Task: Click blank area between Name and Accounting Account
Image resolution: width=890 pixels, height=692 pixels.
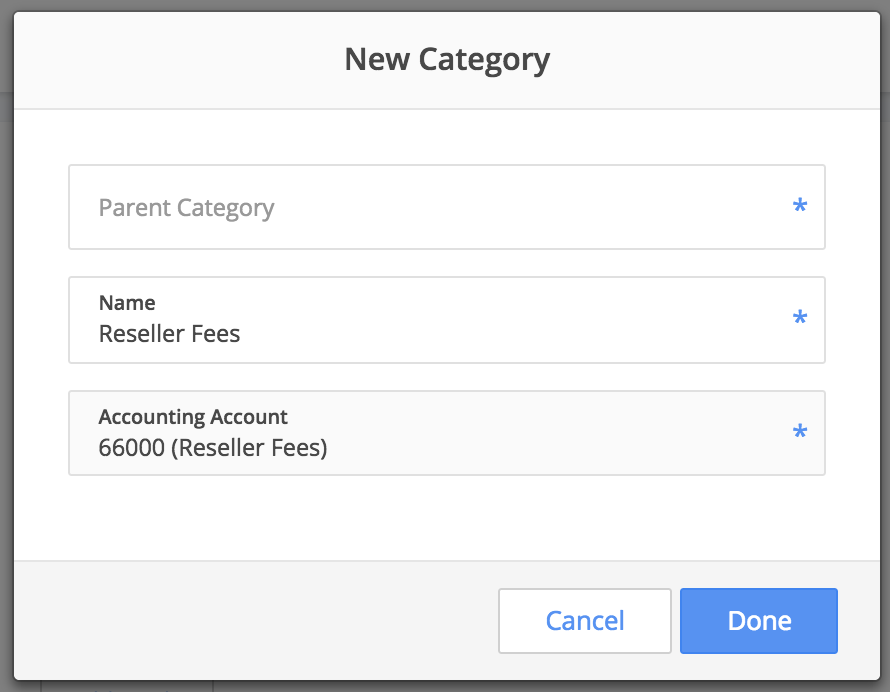Action: click(447, 377)
